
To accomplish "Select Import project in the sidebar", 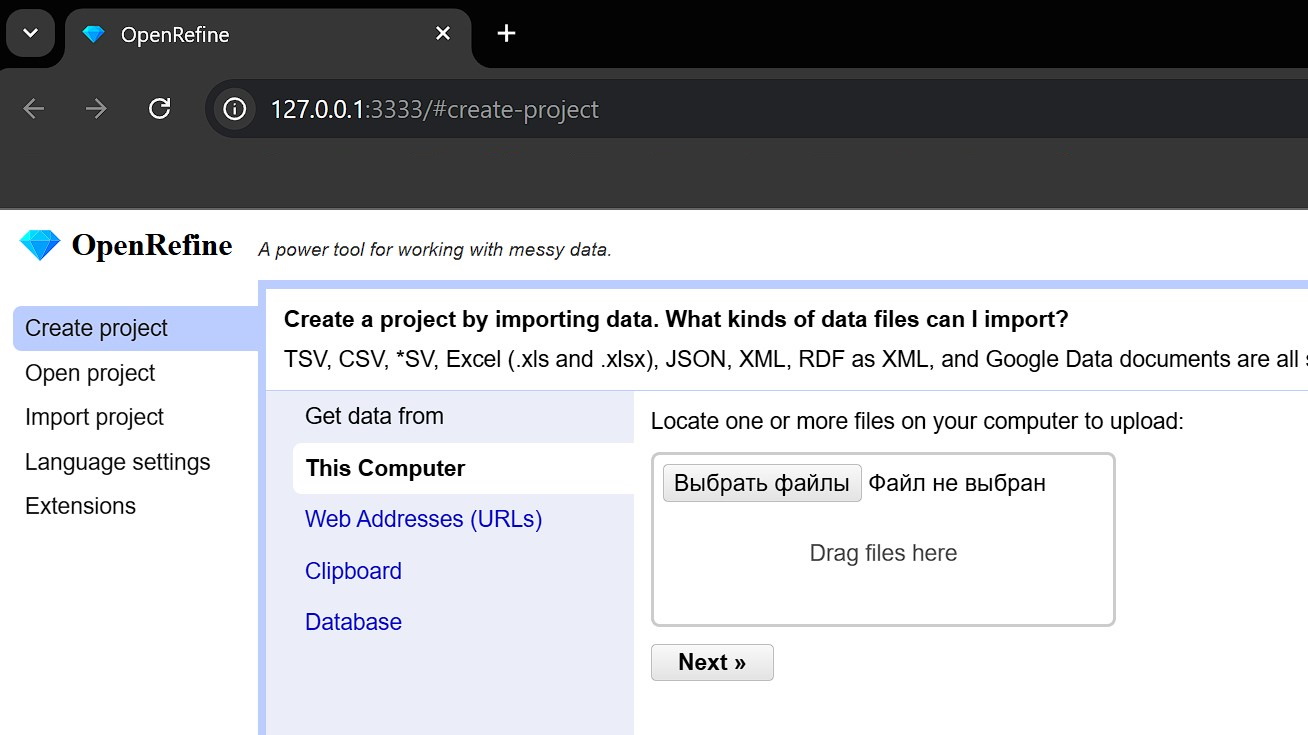I will (x=94, y=417).
